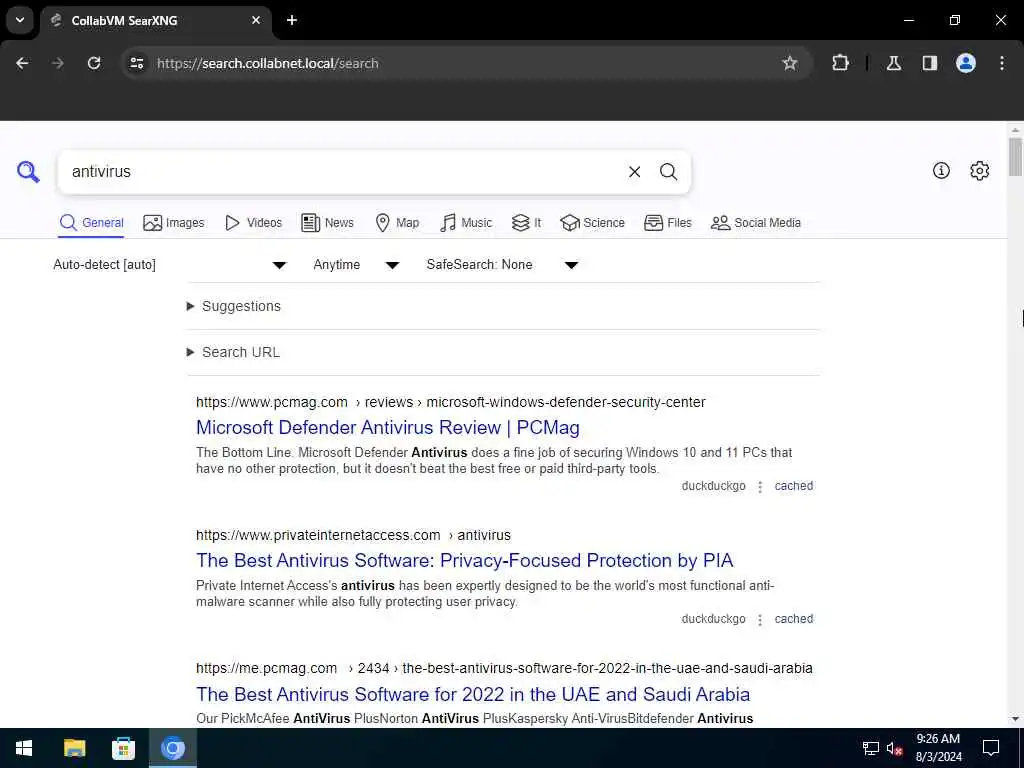Switch to the Music category
1024x768 pixels.
[466, 223]
